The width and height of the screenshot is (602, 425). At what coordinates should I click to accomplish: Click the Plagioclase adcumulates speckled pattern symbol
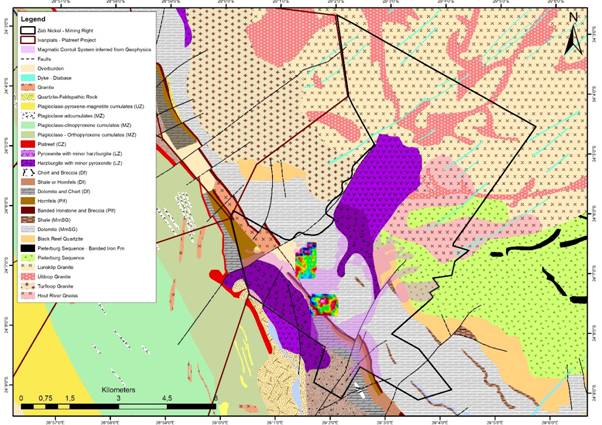[28, 116]
